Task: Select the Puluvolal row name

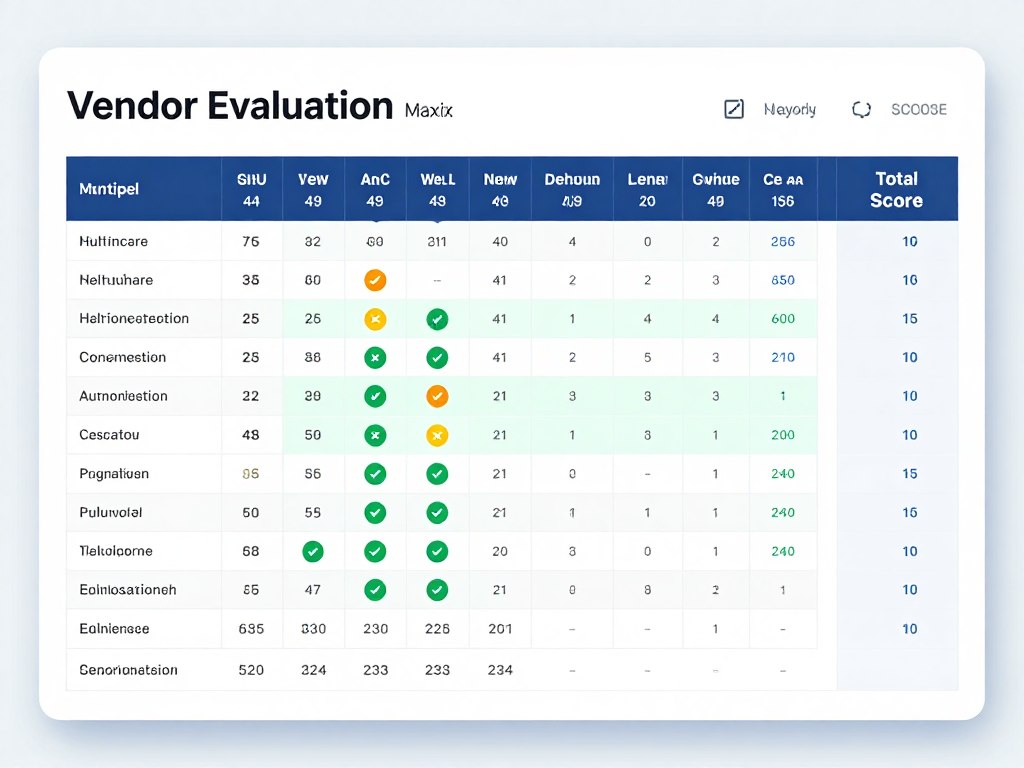Action: [x=111, y=513]
